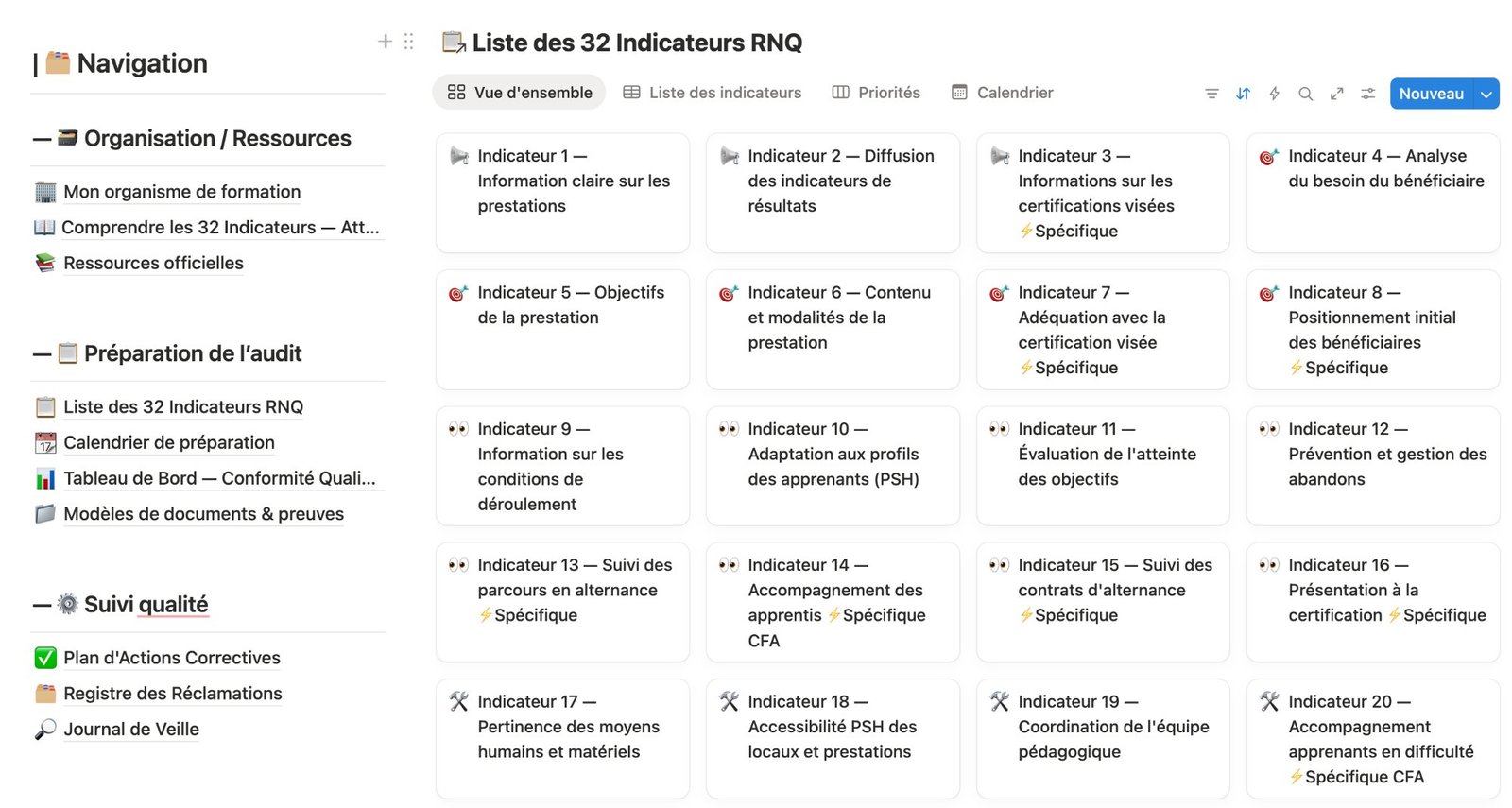This screenshot has height=808, width=1512.
Task: Click the tools icon on Indicateur 17 card
Action: pyautogui.click(x=458, y=701)
